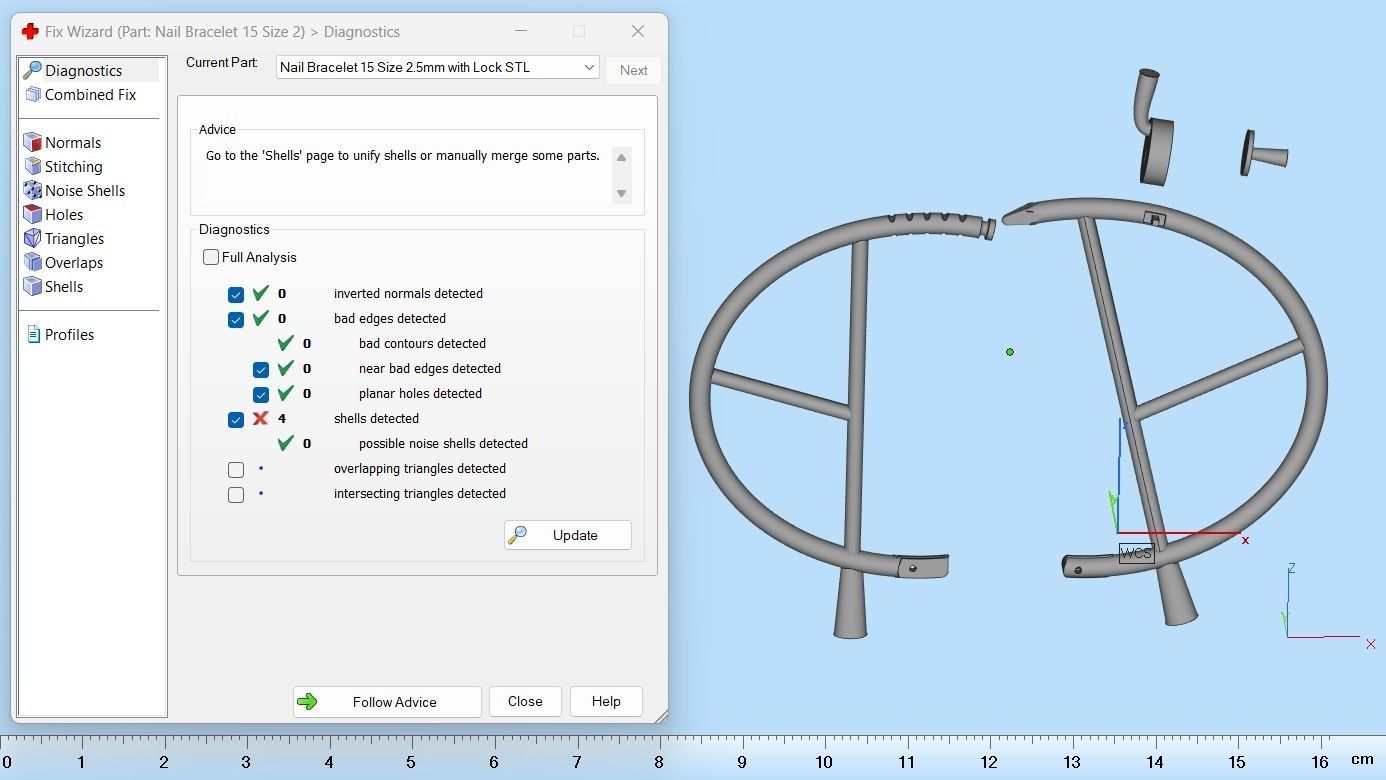Image resolution: width=1386 pixels, height=780 pixels.
Task: Click the 'possible noise shells detected' text
Action: coord(443,444)
